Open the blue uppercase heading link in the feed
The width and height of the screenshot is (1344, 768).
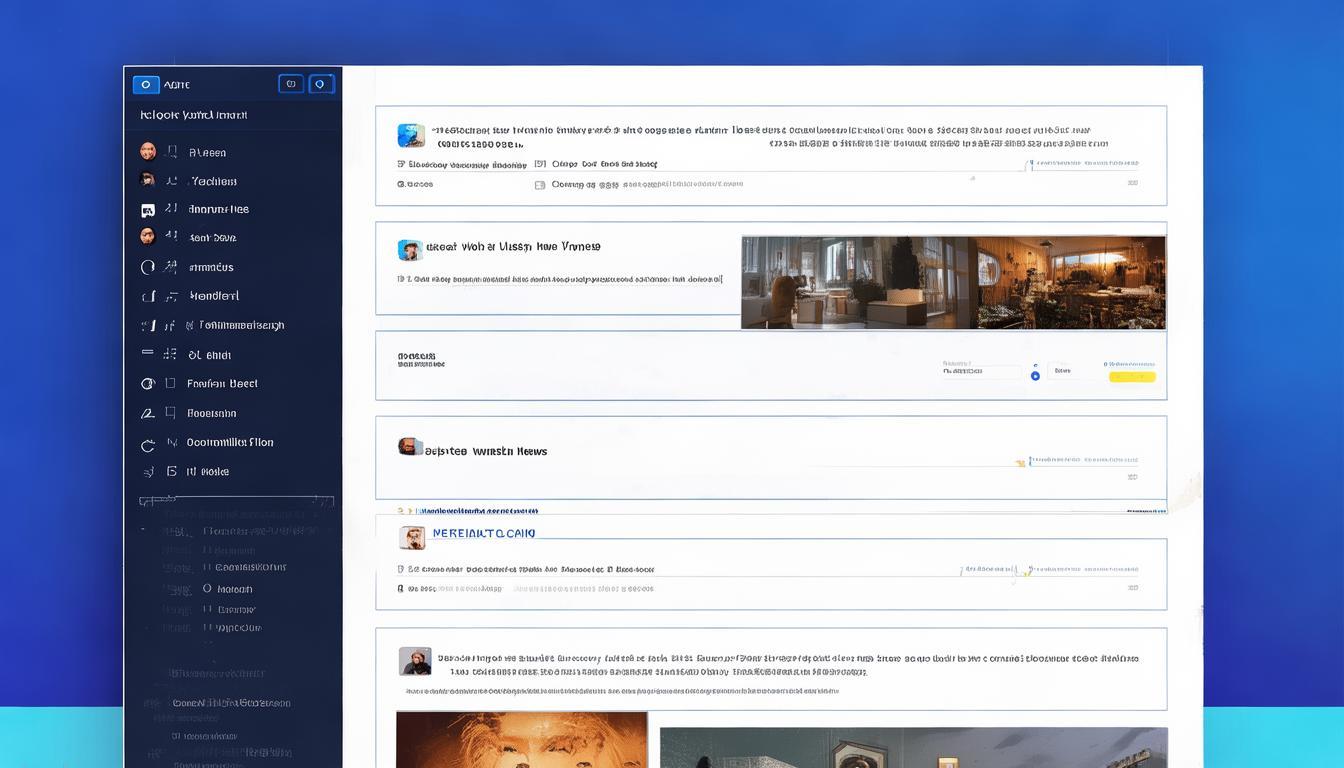point(484,534)
